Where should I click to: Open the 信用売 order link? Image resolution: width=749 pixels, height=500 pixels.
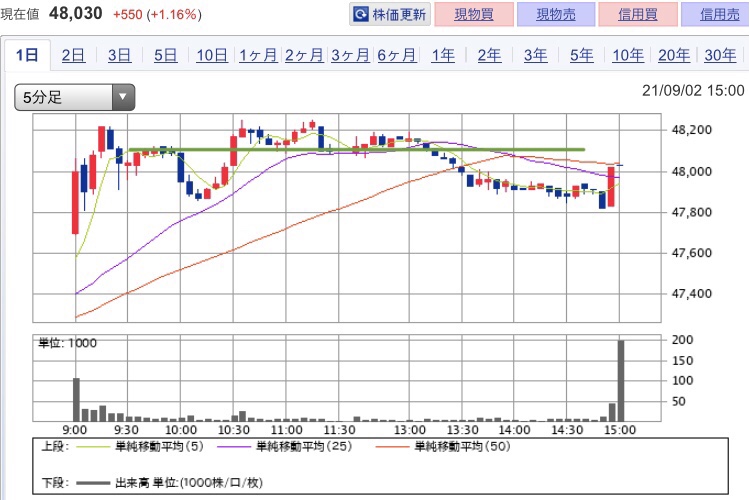click(x=717, y=14)
